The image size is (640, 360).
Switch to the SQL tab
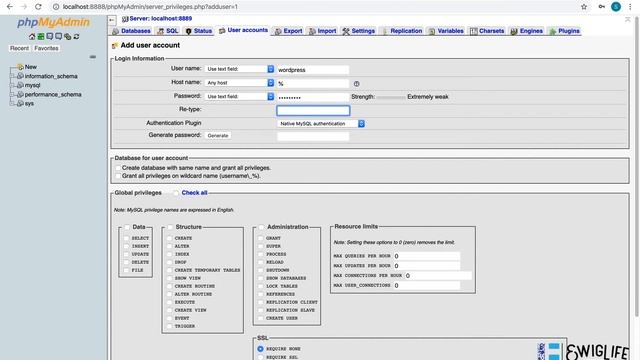(x=168, y=31)
